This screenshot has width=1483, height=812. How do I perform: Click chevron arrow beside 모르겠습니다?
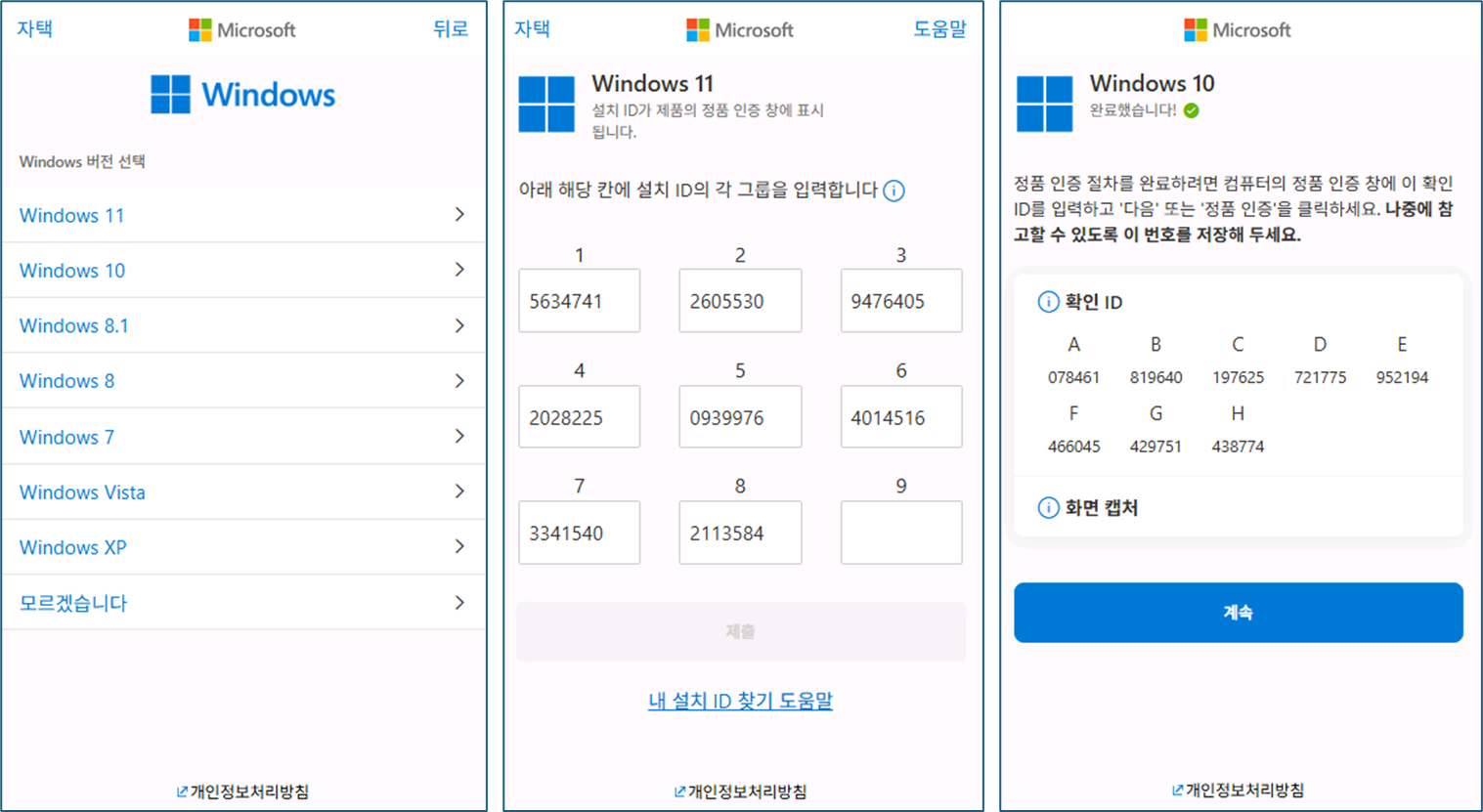[459, 603]
